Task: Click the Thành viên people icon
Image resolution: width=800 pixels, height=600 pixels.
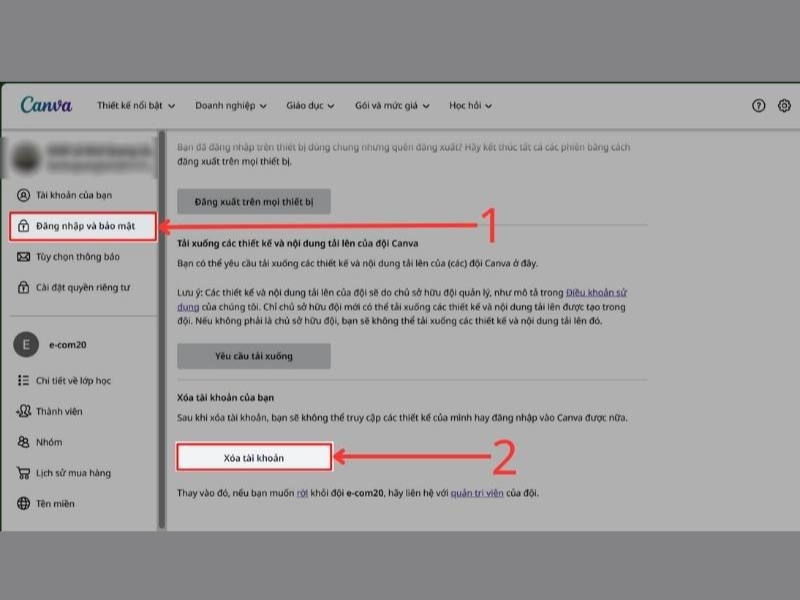Action: coord(24,411)
